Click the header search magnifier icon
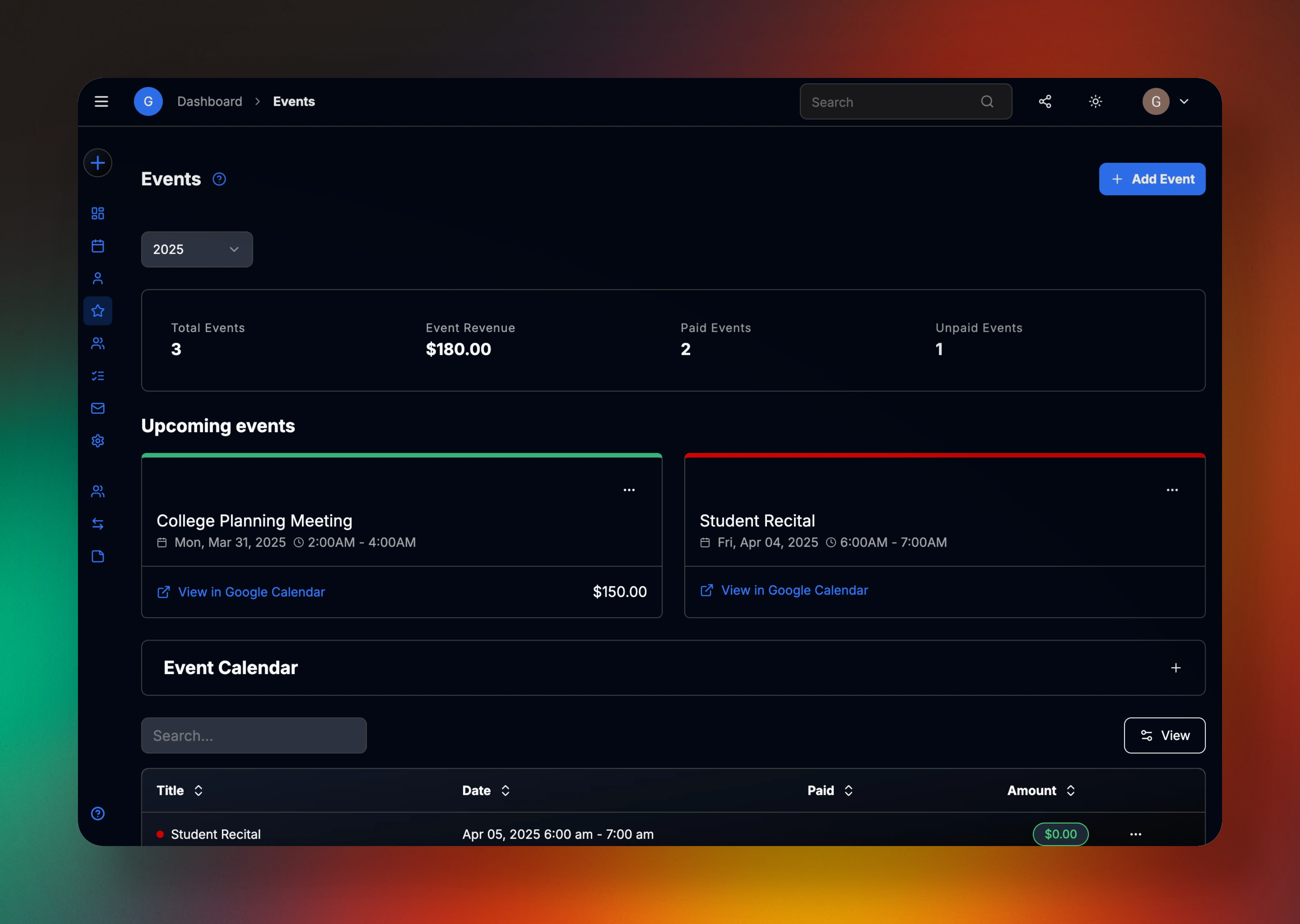 (987, 101)
